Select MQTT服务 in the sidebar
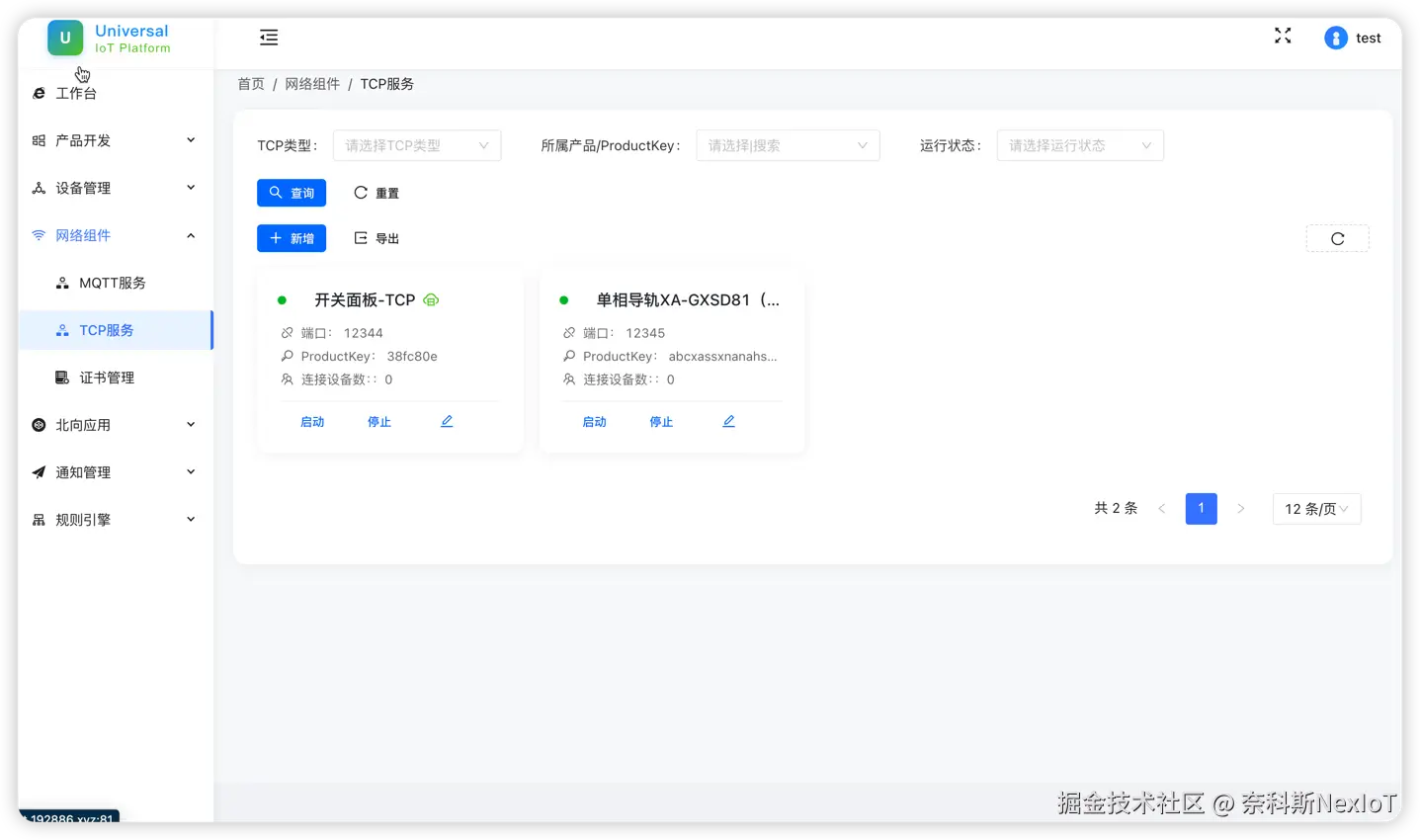 [x=115, y=282]
